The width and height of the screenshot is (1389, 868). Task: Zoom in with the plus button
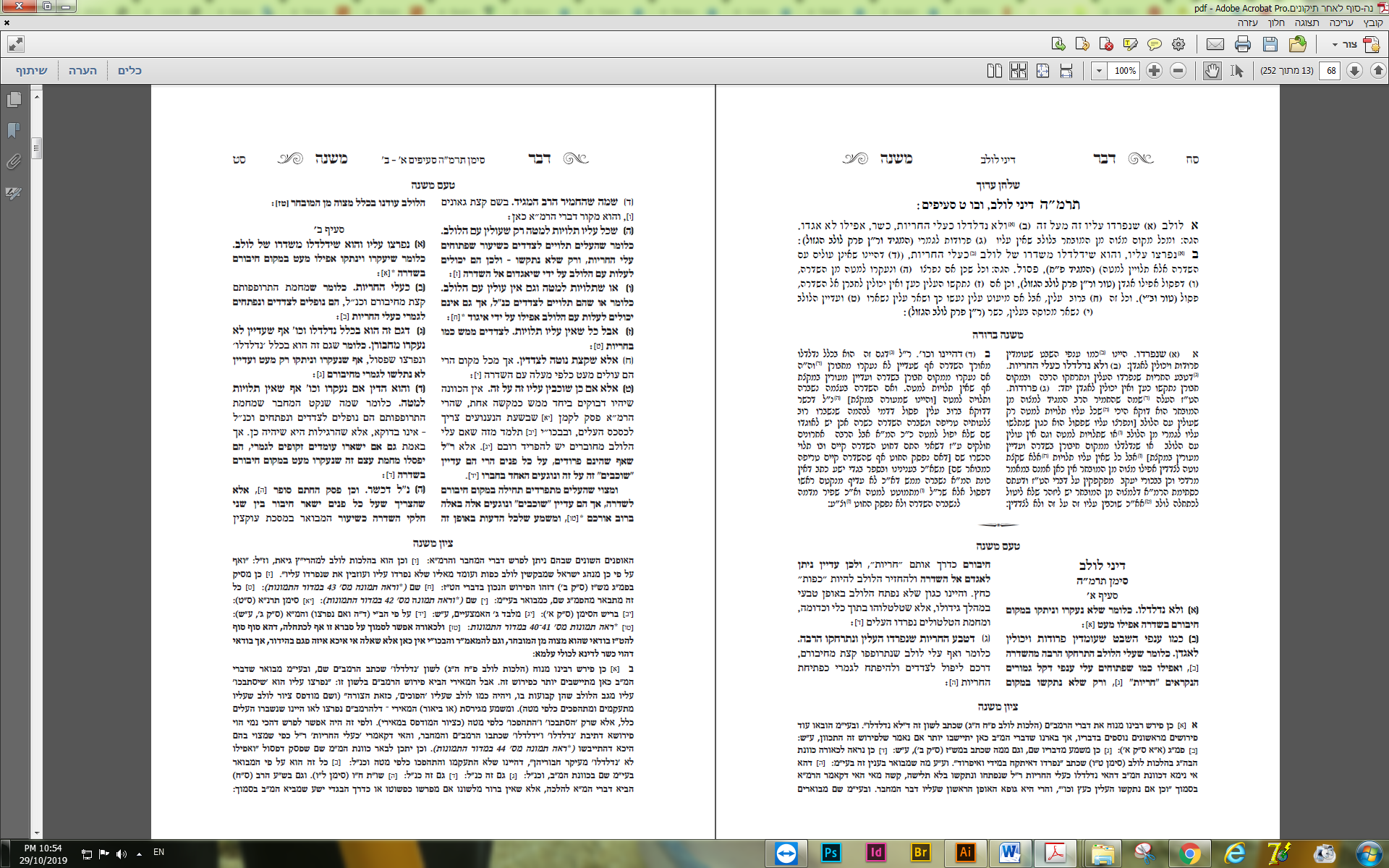pos(1154,71)
